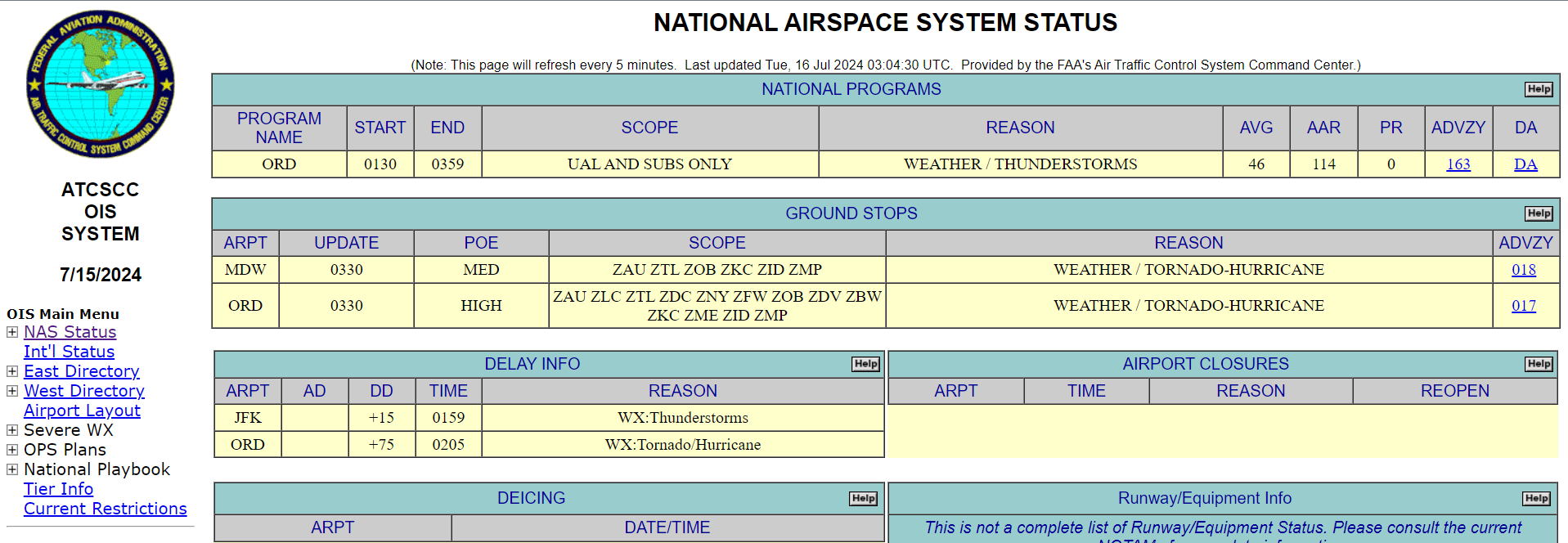
Task: Click the GROUND STOPS section header
Action: tap(851, 213)
